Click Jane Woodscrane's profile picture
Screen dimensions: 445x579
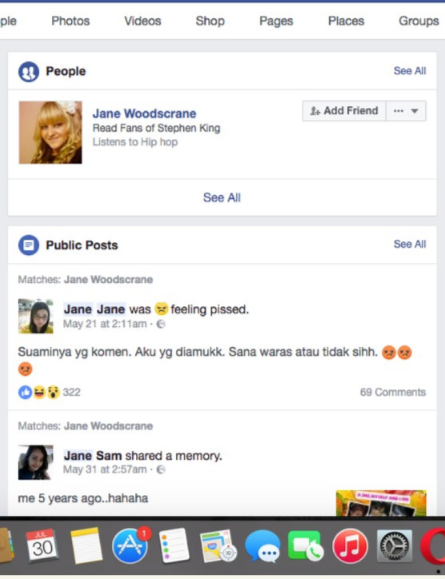51,132
